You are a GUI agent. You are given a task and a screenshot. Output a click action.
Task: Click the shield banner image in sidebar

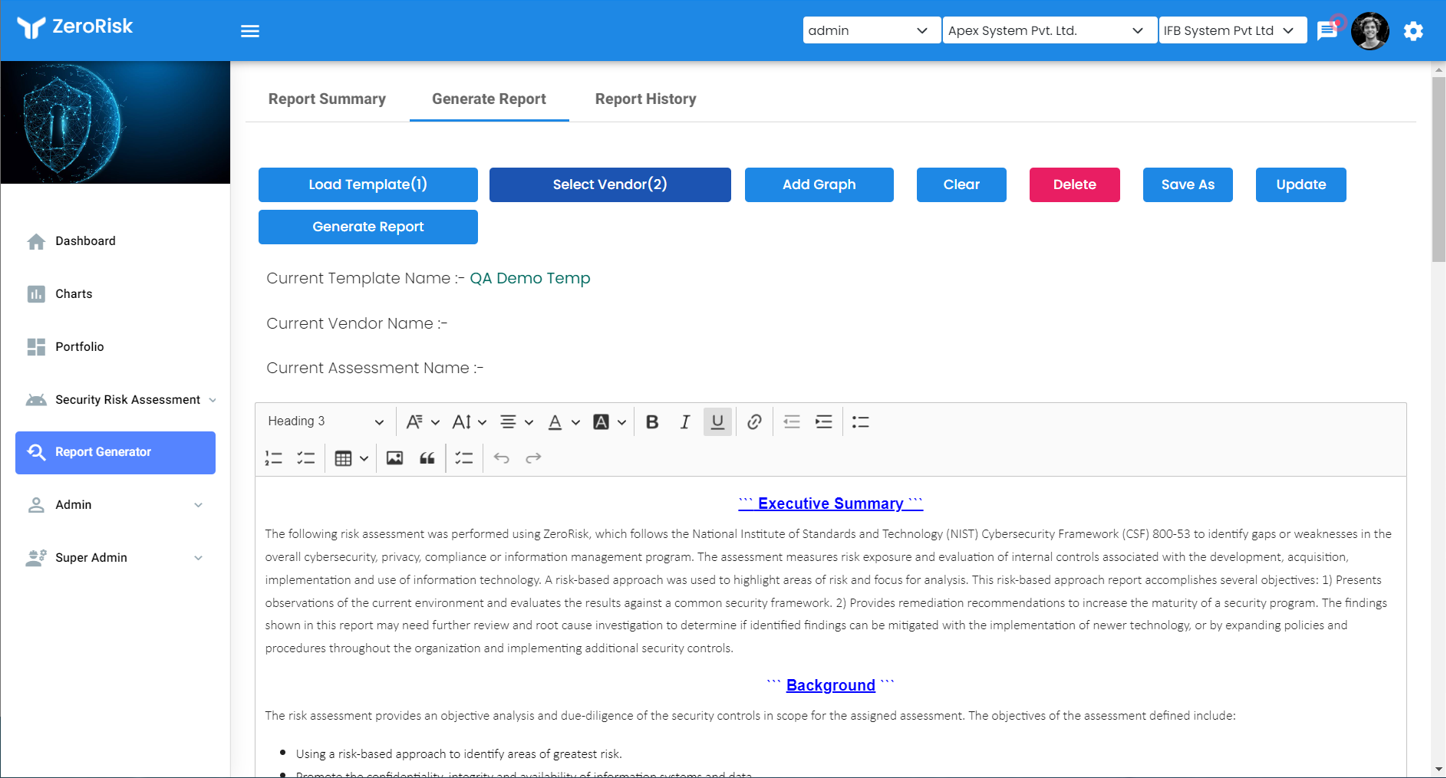coord(115,122)
